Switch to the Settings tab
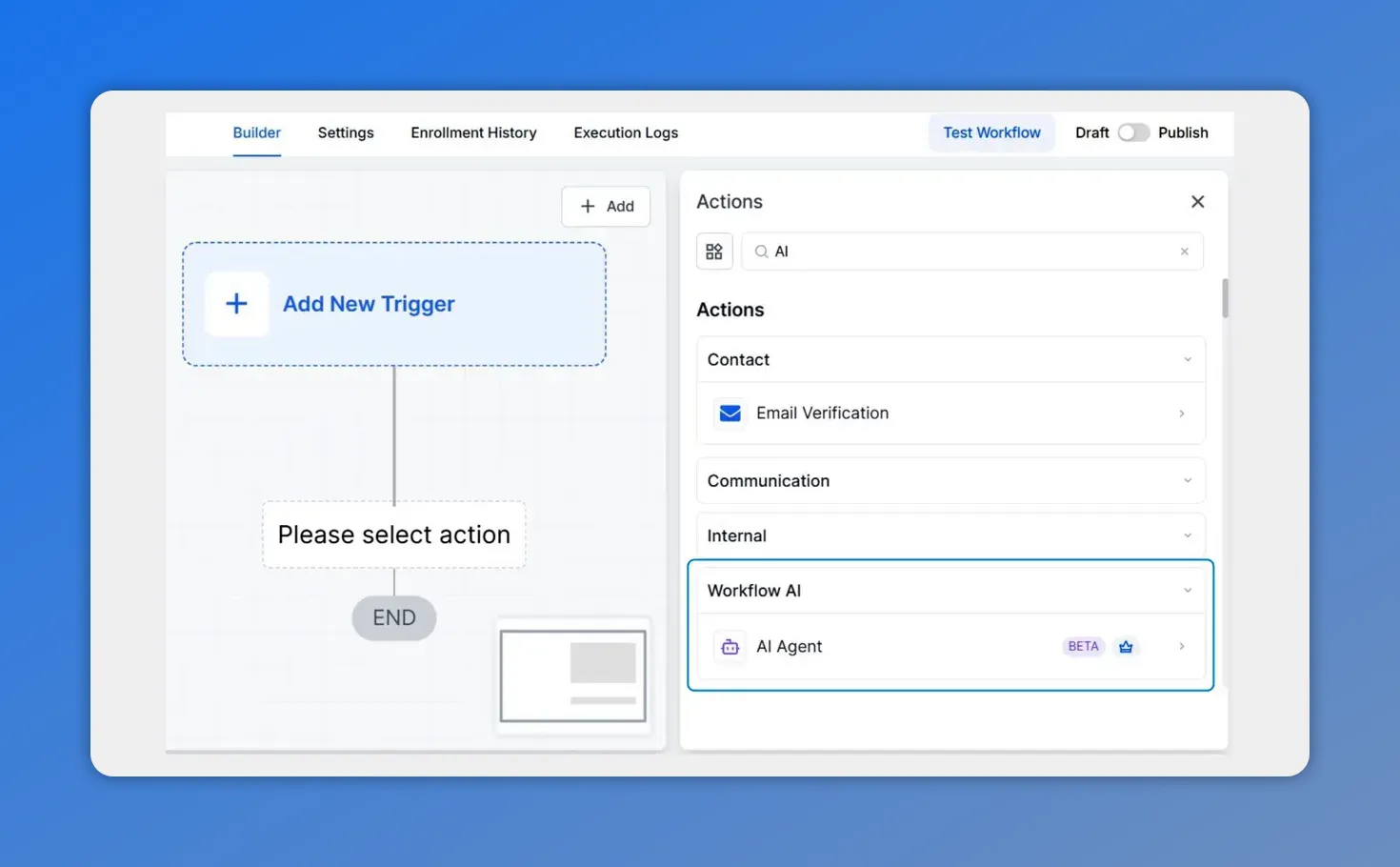This screenshot has width=1400, height=867. click(346, 132)
